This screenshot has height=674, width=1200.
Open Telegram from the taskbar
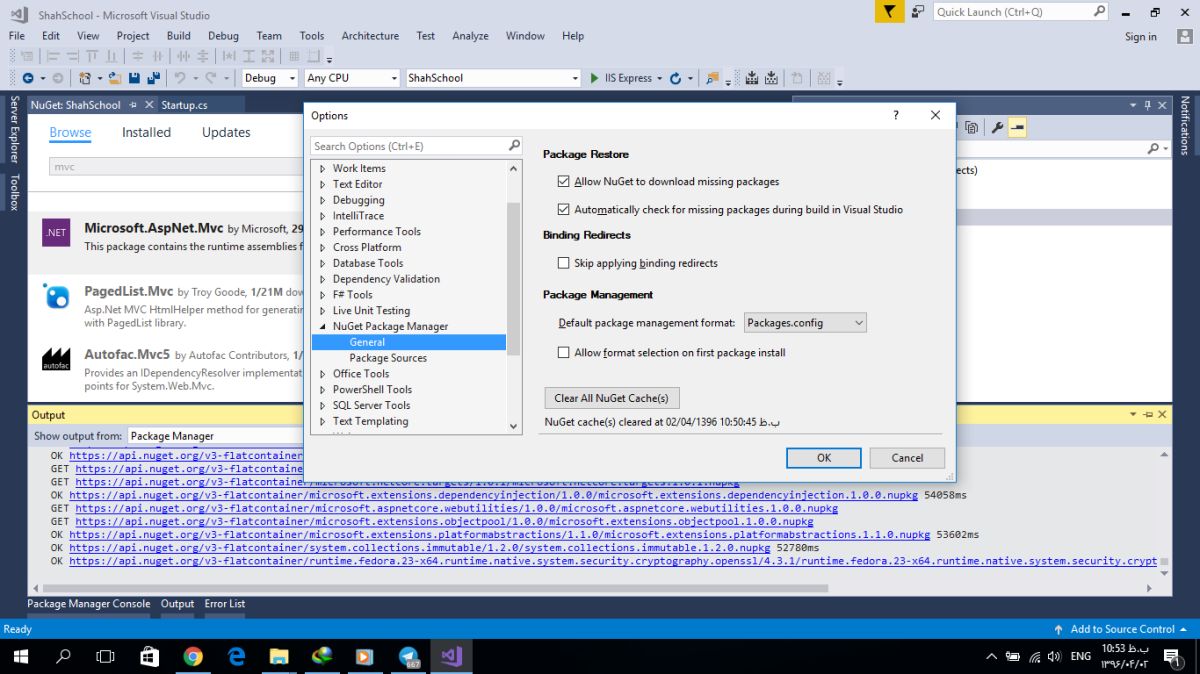409,656
